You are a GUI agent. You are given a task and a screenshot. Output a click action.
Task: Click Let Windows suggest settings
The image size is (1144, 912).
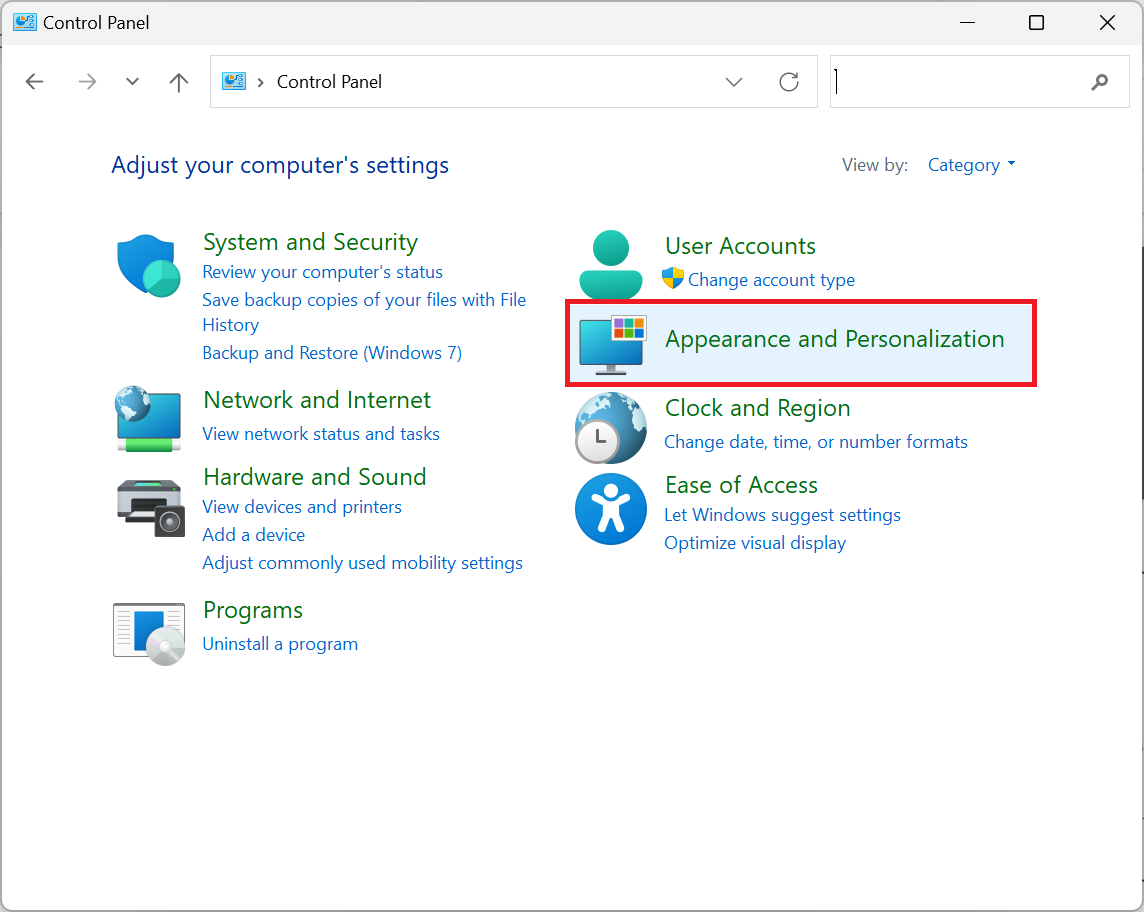pyautogui.click(x=782, y=515)
